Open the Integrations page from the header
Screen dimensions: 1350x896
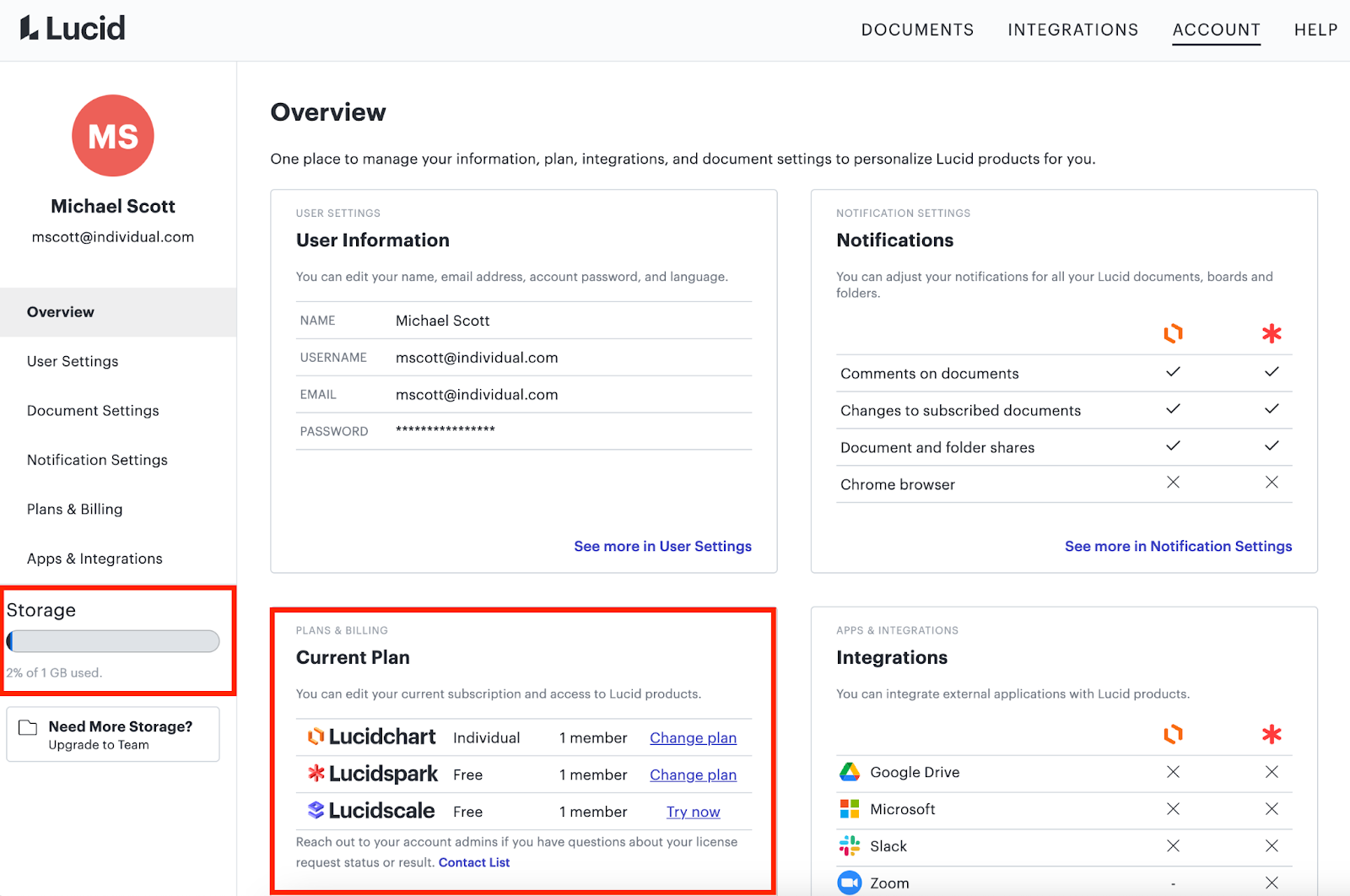1072,30
